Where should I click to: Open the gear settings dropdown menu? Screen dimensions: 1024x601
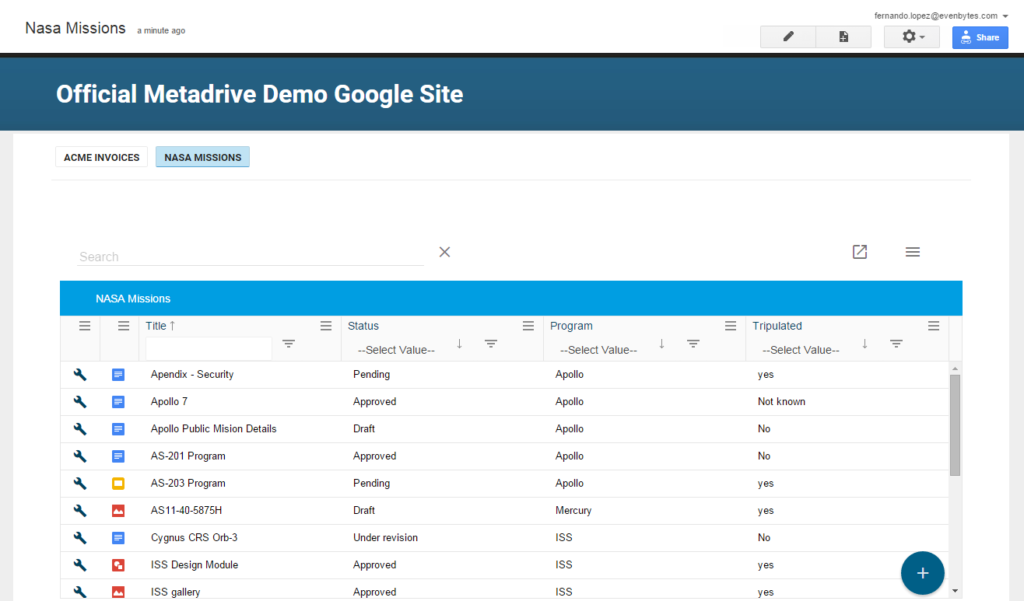click(x=911, y=36)
